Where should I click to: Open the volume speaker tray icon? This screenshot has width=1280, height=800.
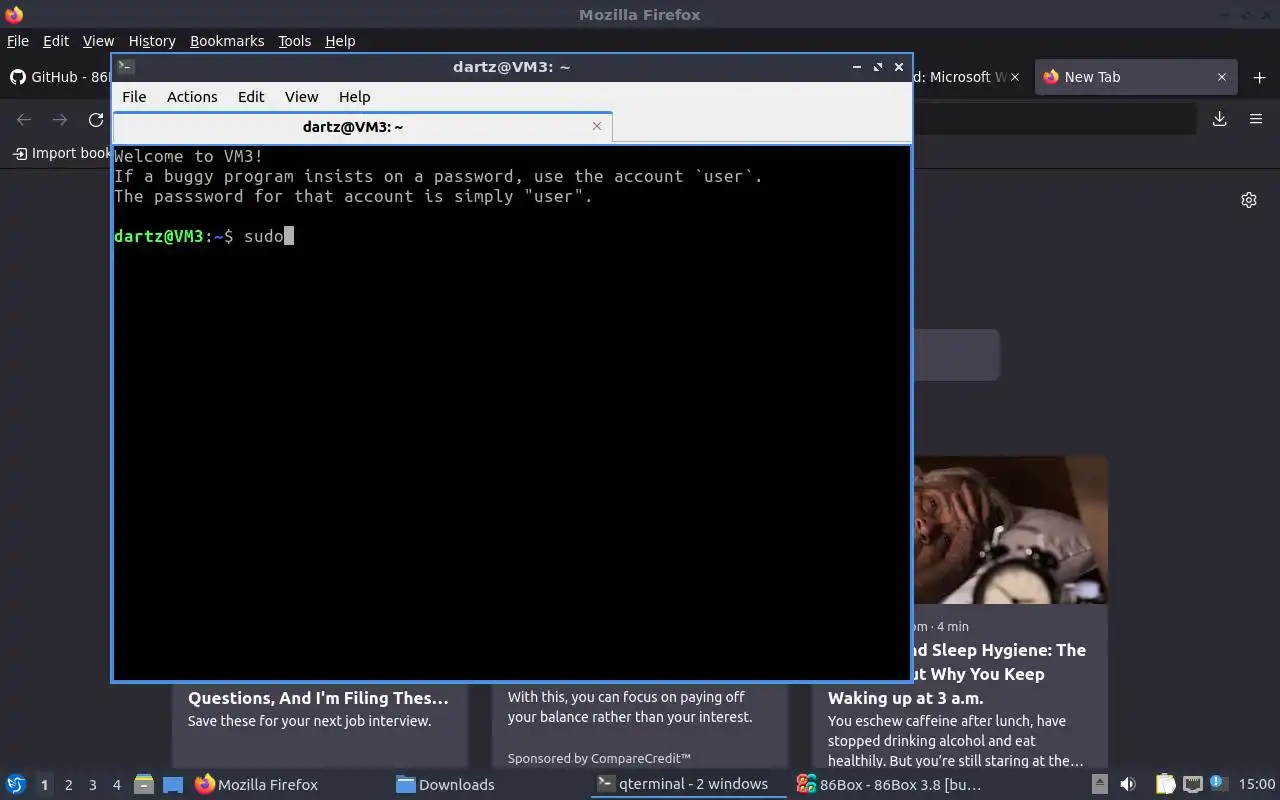coord(1128,785)
